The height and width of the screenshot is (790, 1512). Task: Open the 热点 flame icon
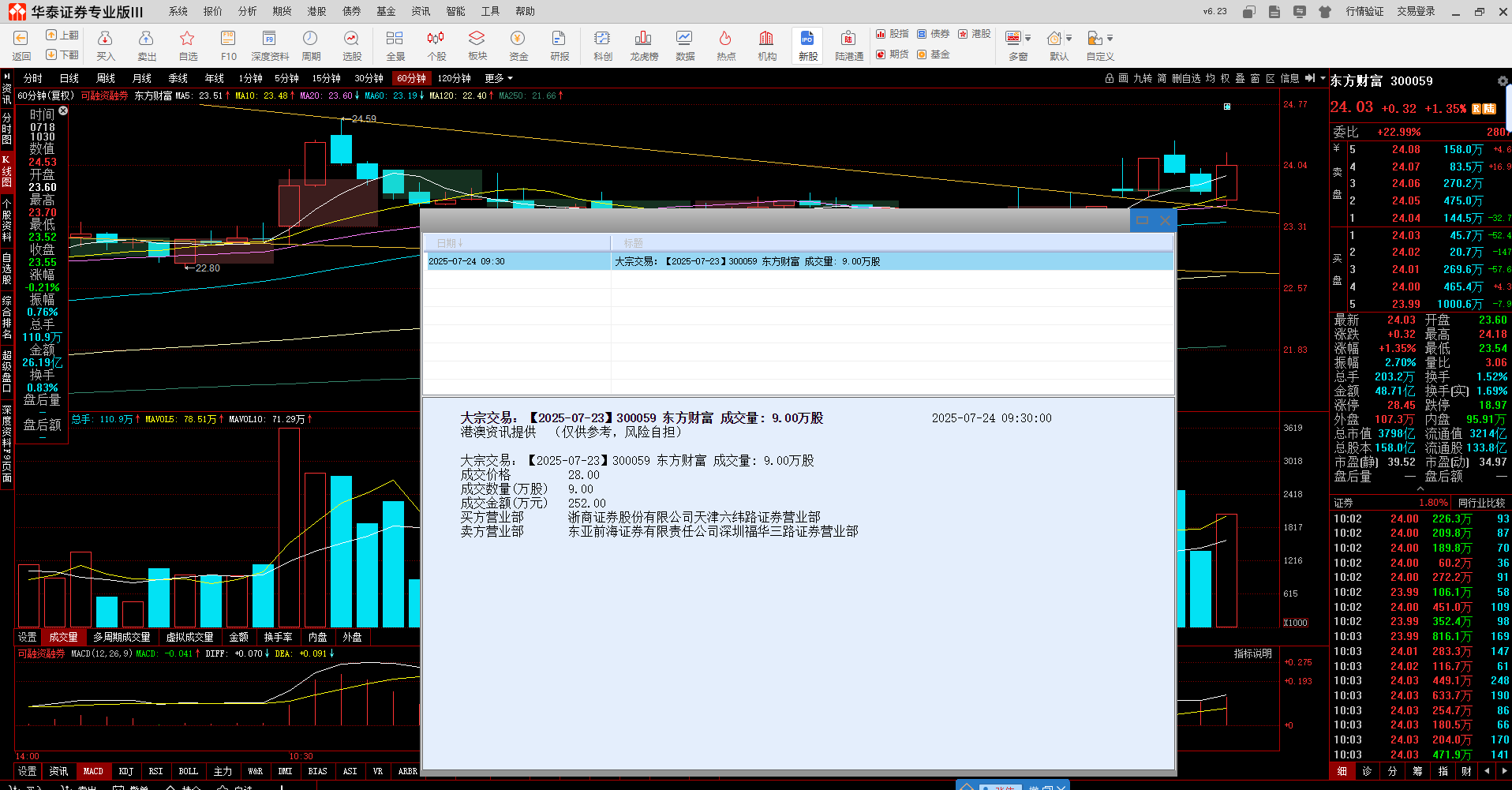pos(726,46)
